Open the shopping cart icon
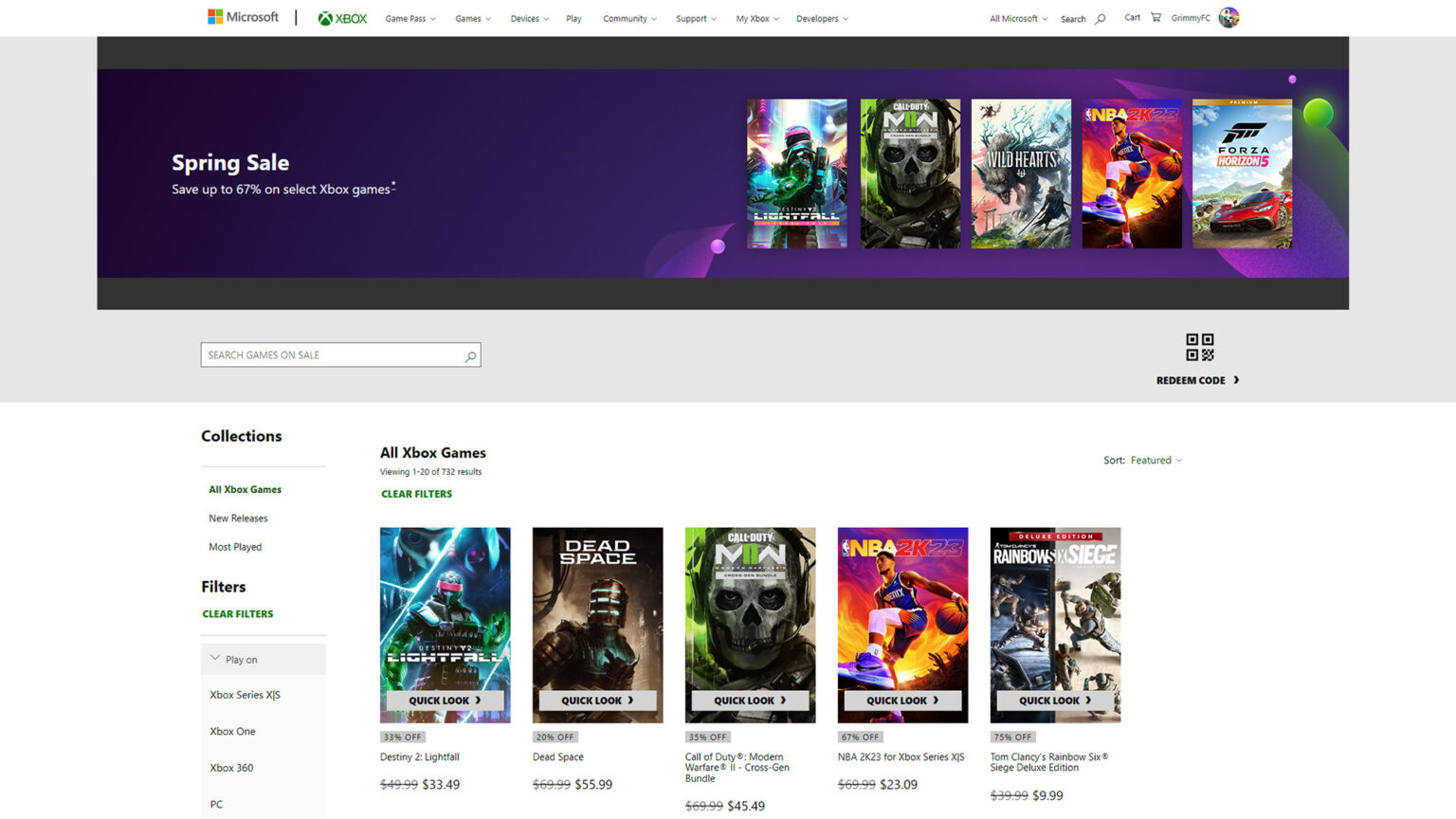The width and height of the screenshot is (1456, 819). tap(1156, 17)
